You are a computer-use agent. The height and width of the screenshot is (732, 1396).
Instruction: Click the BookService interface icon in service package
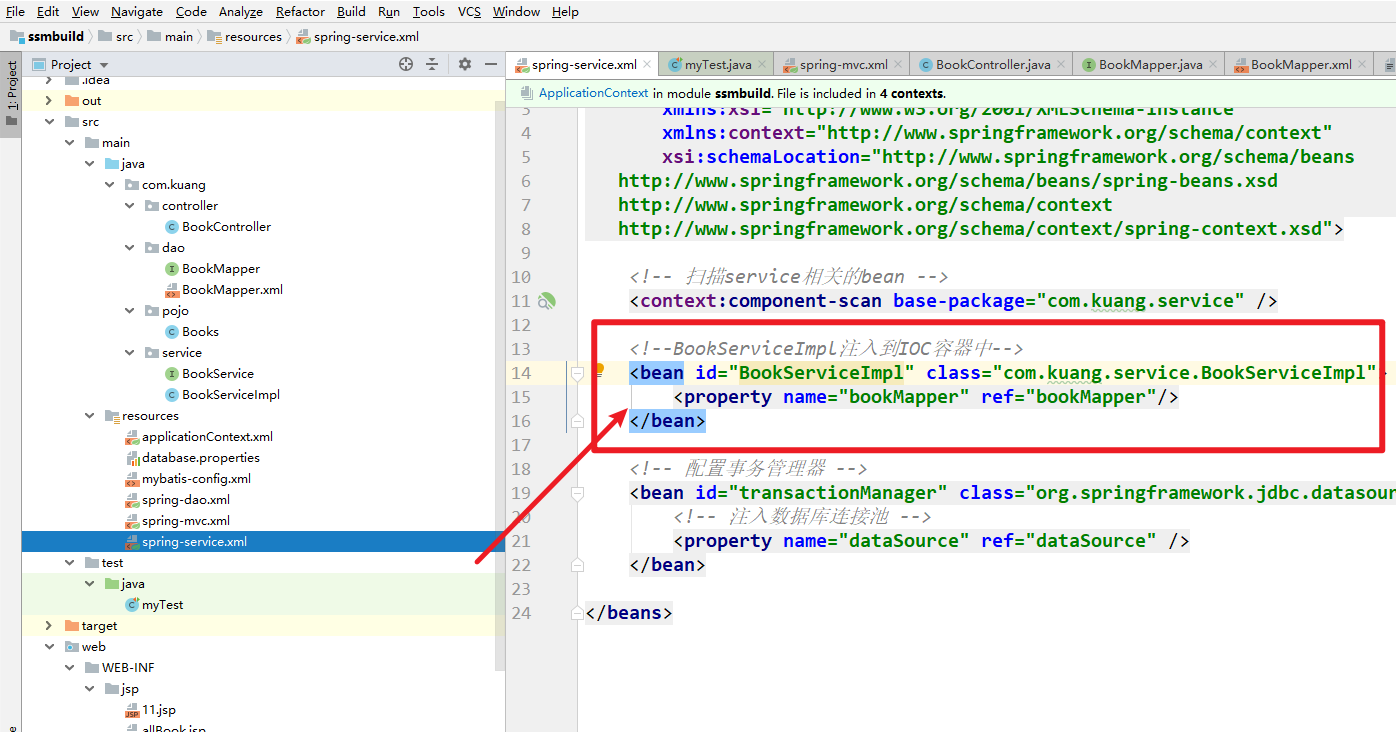172,373
